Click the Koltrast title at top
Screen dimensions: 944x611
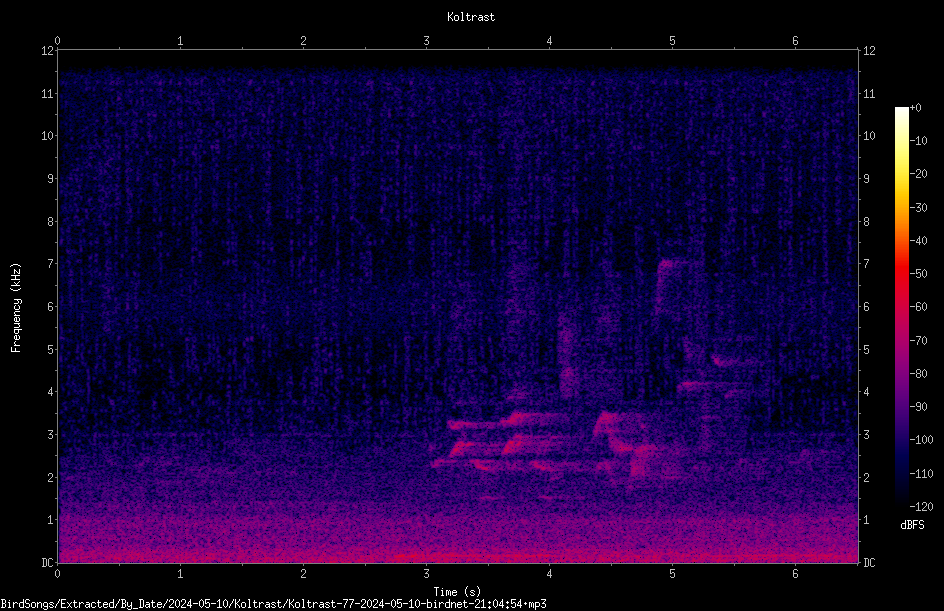click(x=471, y=17)
